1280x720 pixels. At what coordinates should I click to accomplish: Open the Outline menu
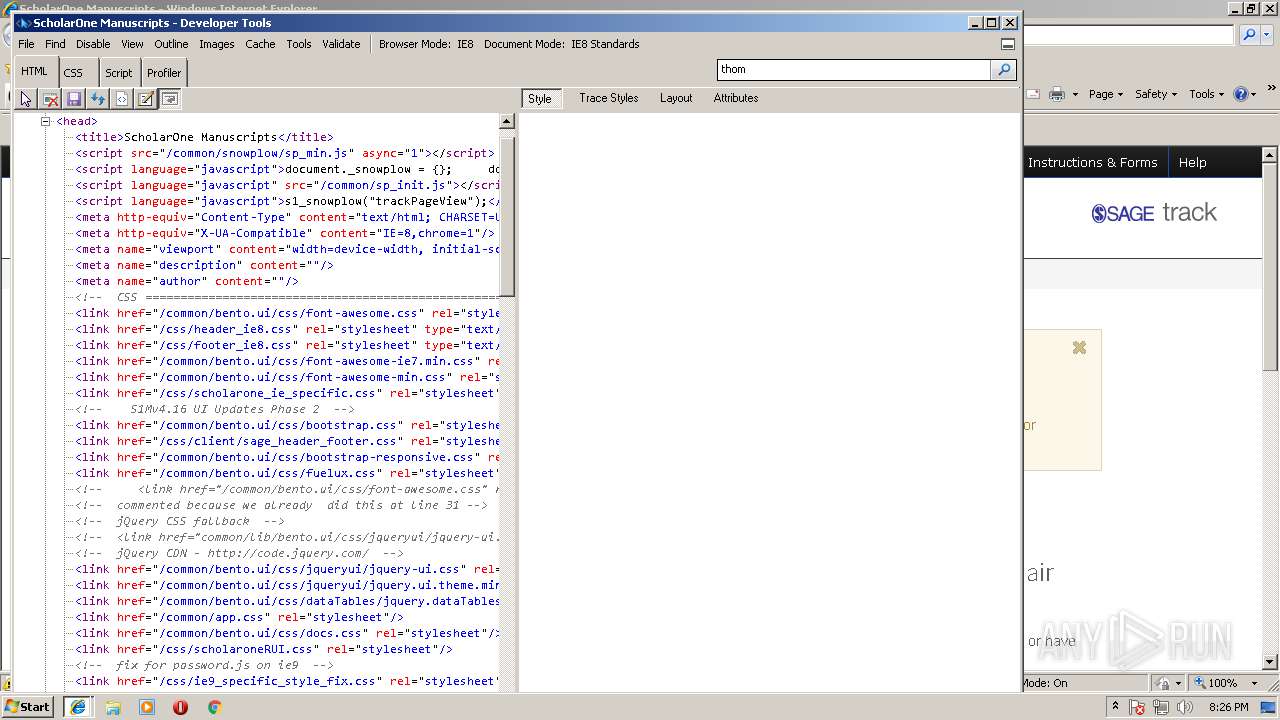171,44
